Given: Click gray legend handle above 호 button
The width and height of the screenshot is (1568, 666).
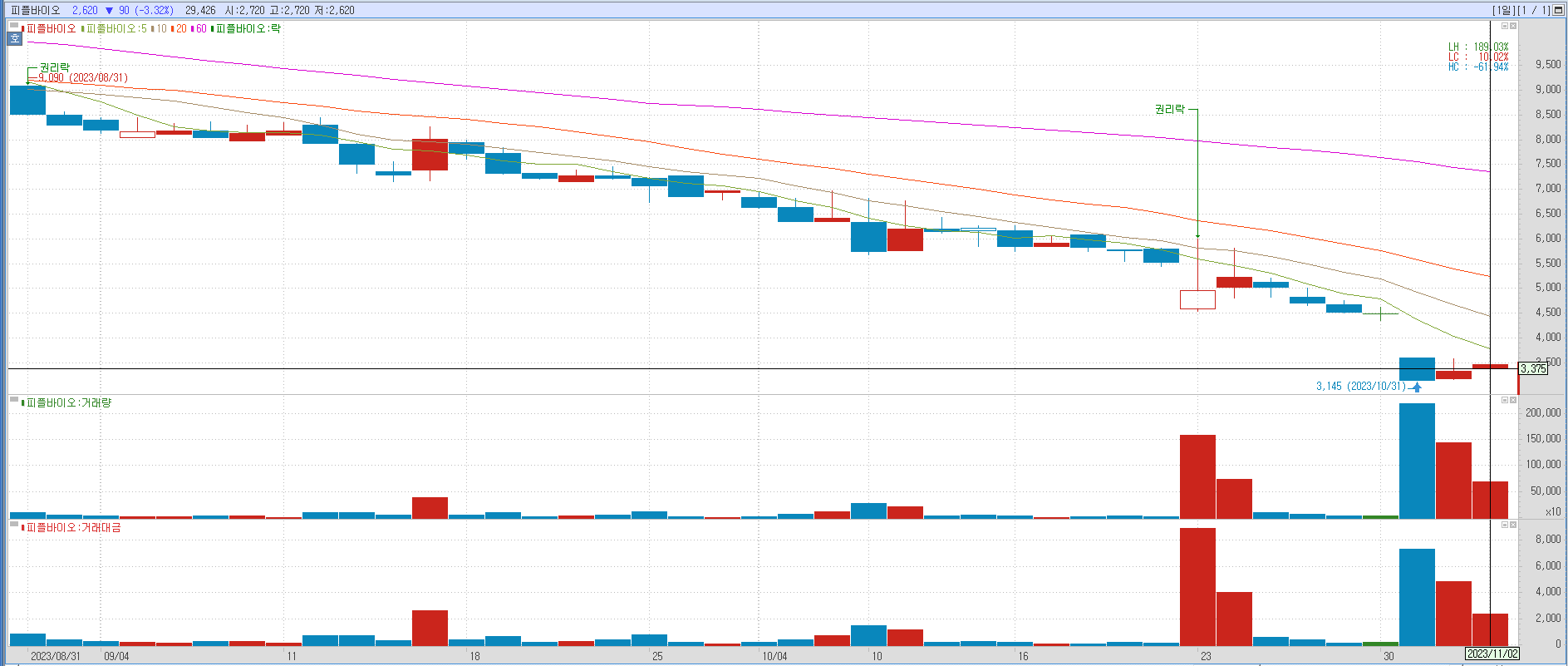Looking at the screenshot, I should pos(14,27).
